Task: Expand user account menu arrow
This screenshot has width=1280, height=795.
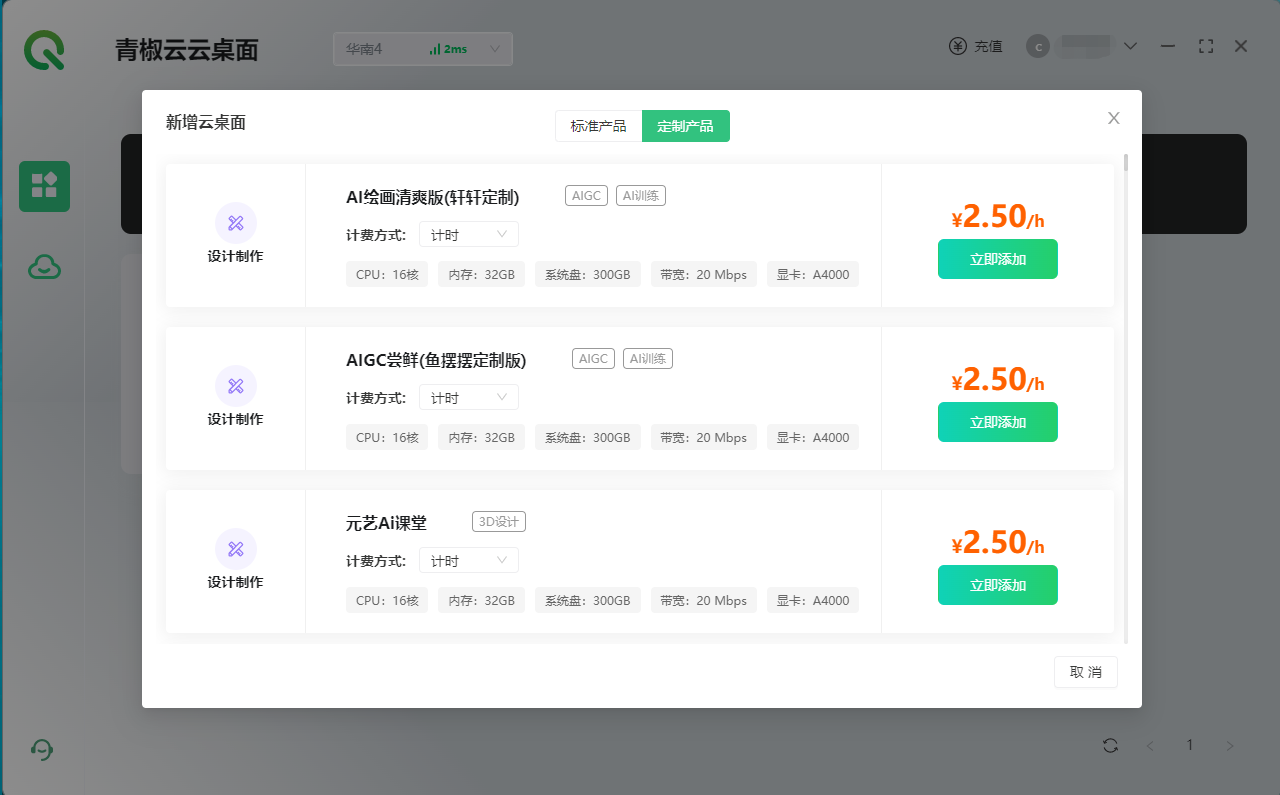Action: [1131, 46]
